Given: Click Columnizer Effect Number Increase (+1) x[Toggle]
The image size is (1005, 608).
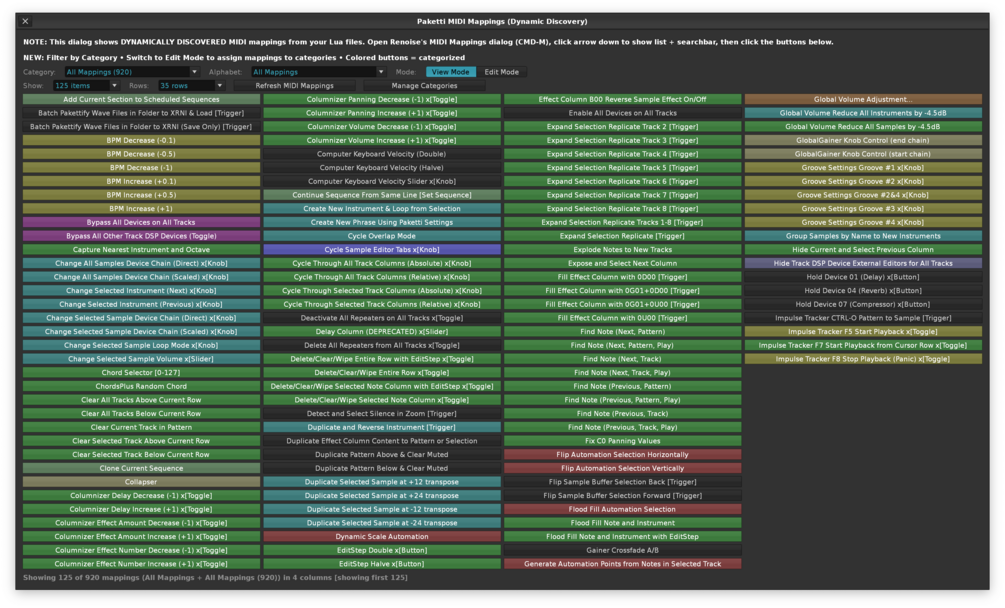Looking at the screenshot, I should pos(142,564).
